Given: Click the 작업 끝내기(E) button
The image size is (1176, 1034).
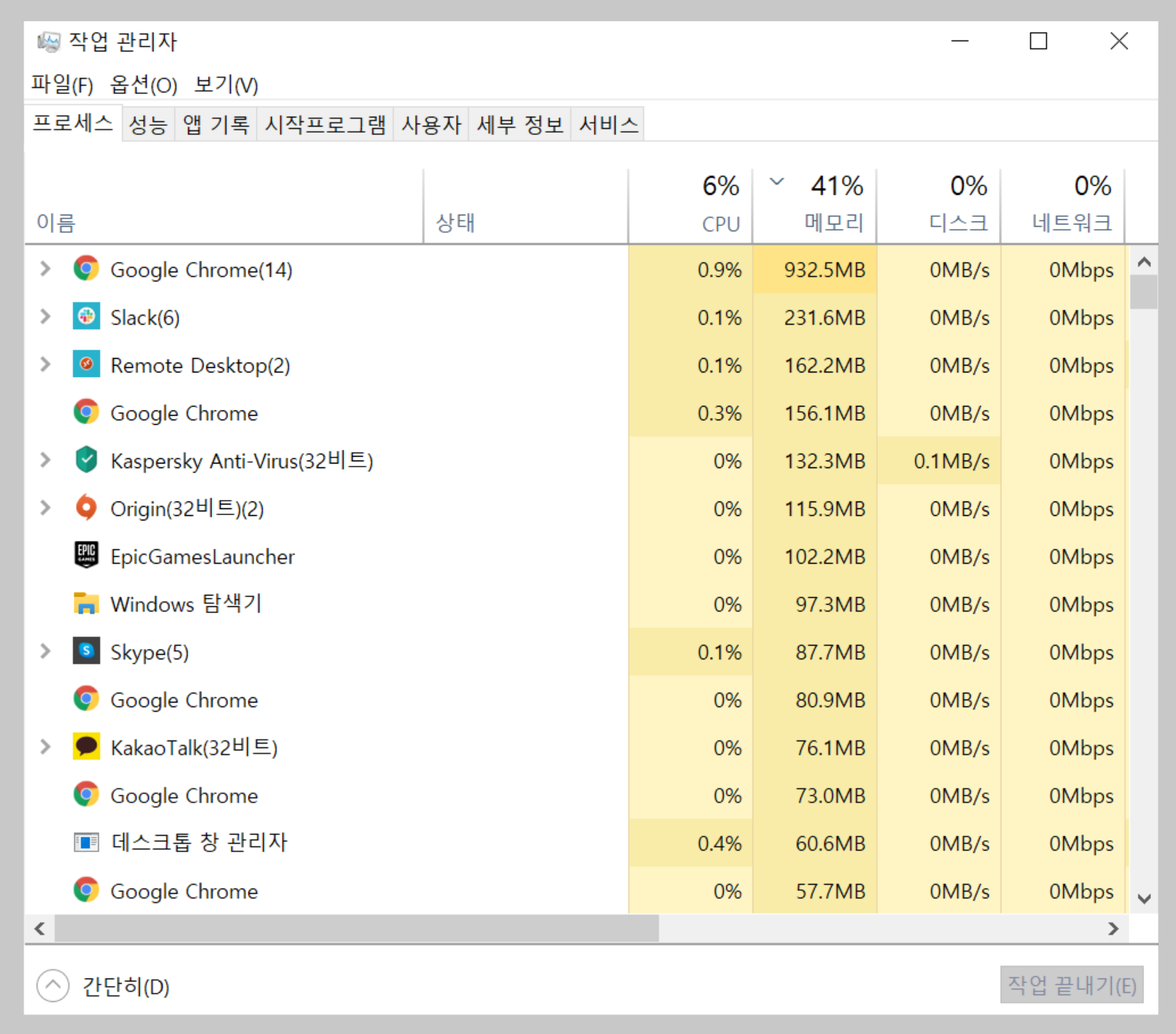Looking at the screenshot, I should tap(1071, 985).
